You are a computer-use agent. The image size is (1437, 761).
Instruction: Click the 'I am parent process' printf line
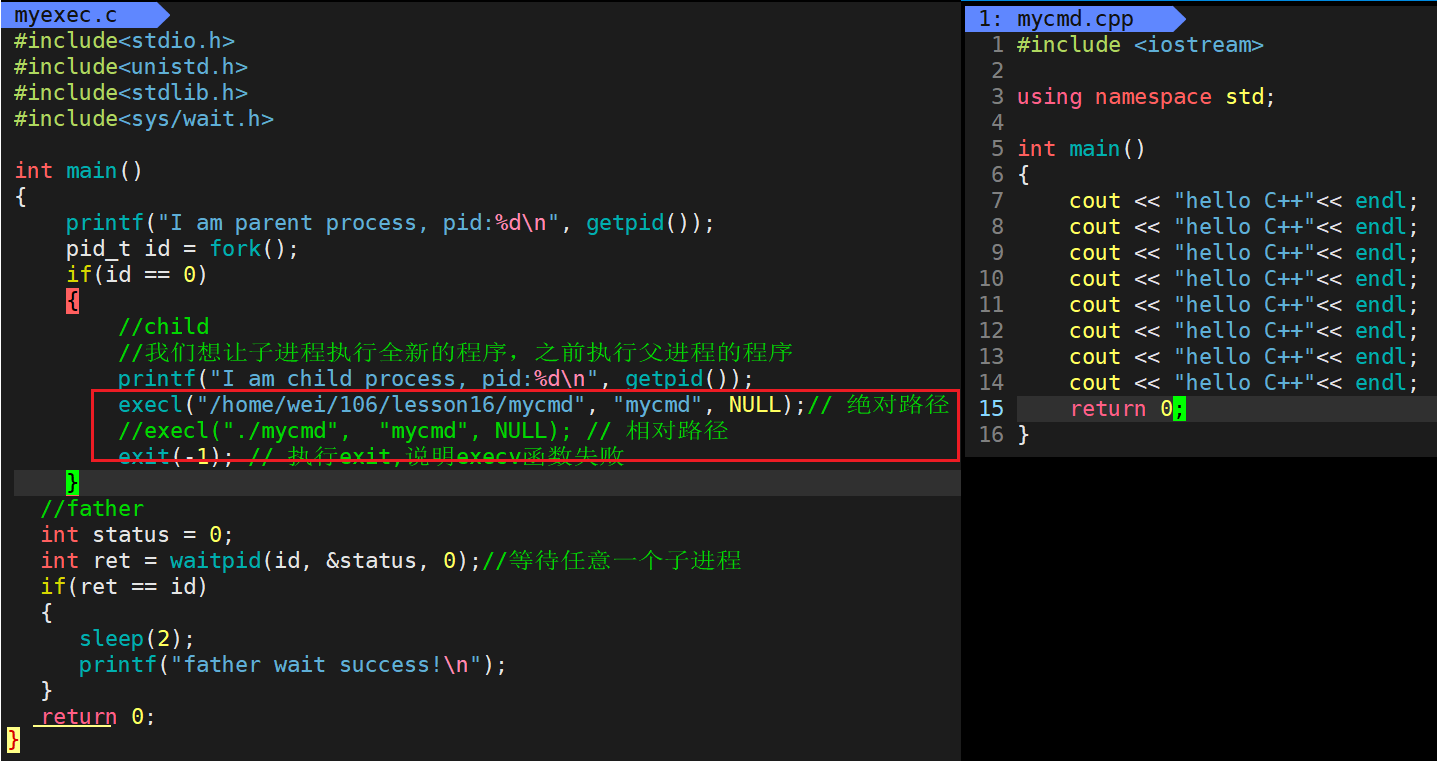[390, 223]
